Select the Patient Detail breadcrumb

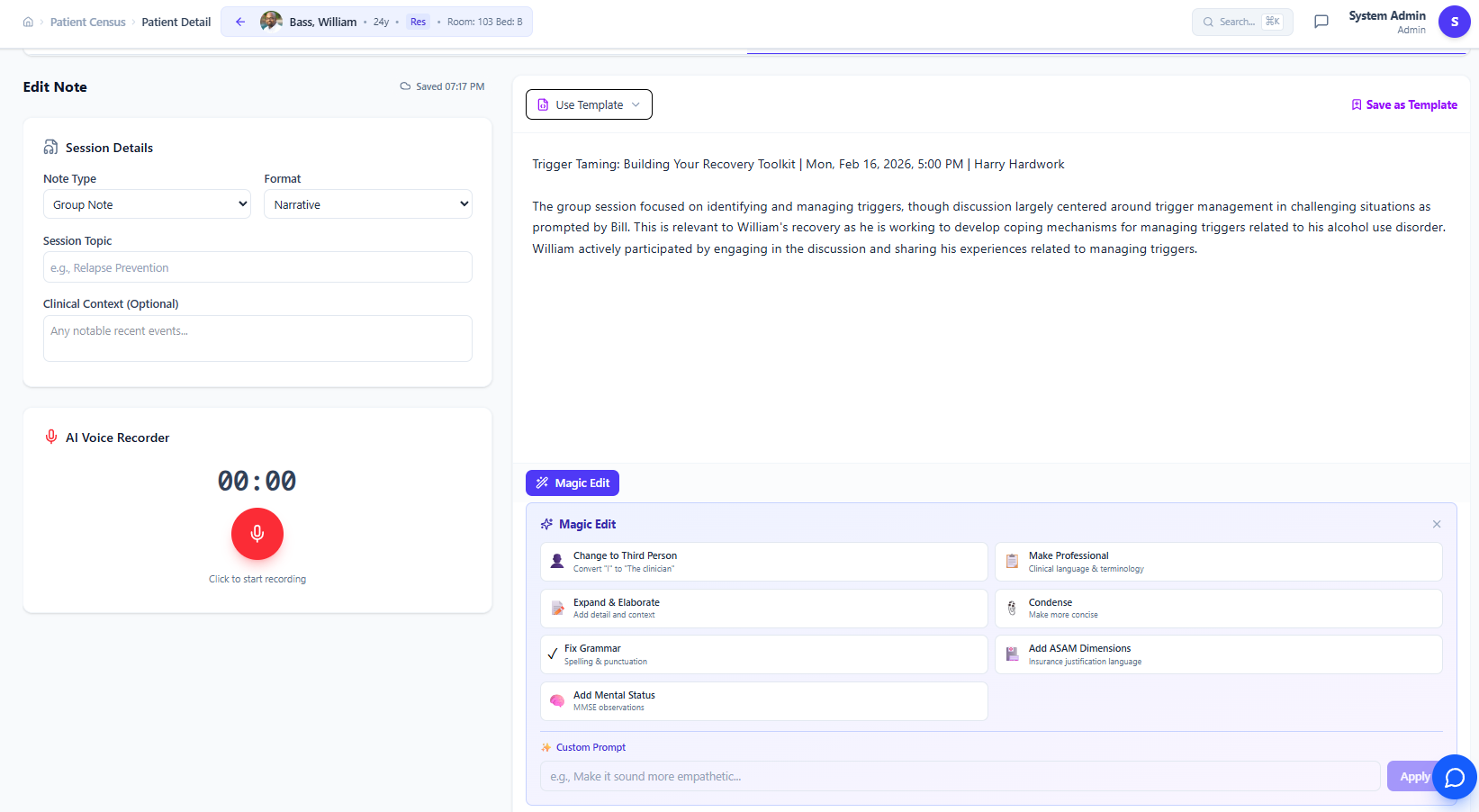coord(176,21)
